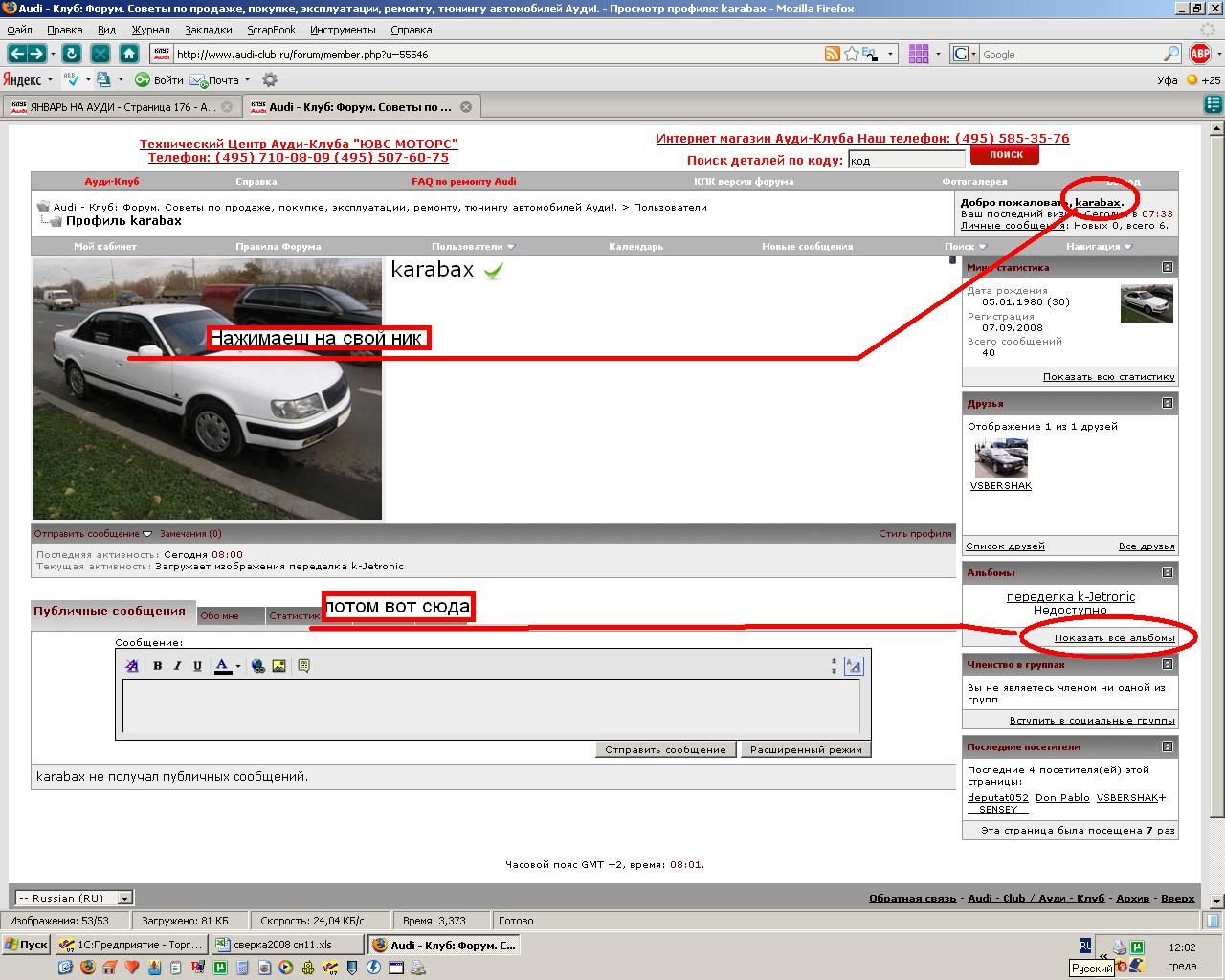Collapse the Друзья panel
The width and height of the screenshot is (1225, 980).
[1167, 403]
